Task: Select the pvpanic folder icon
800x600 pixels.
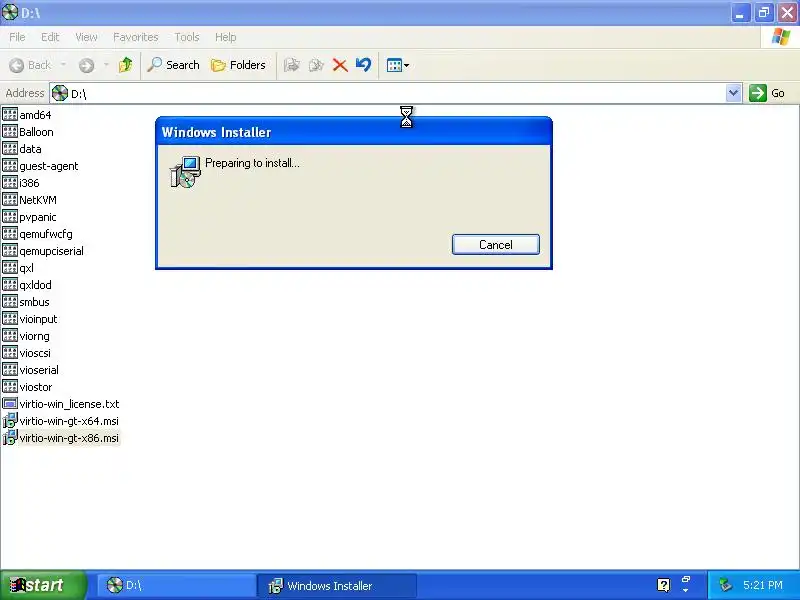Action: (x=10, y=216)
